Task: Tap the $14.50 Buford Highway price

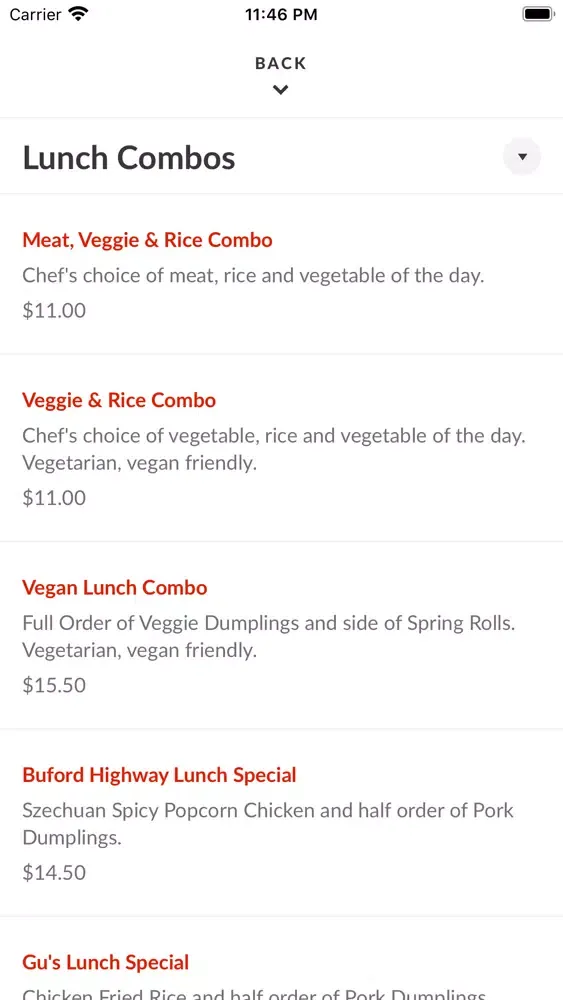Action: [x=54, y=872]
